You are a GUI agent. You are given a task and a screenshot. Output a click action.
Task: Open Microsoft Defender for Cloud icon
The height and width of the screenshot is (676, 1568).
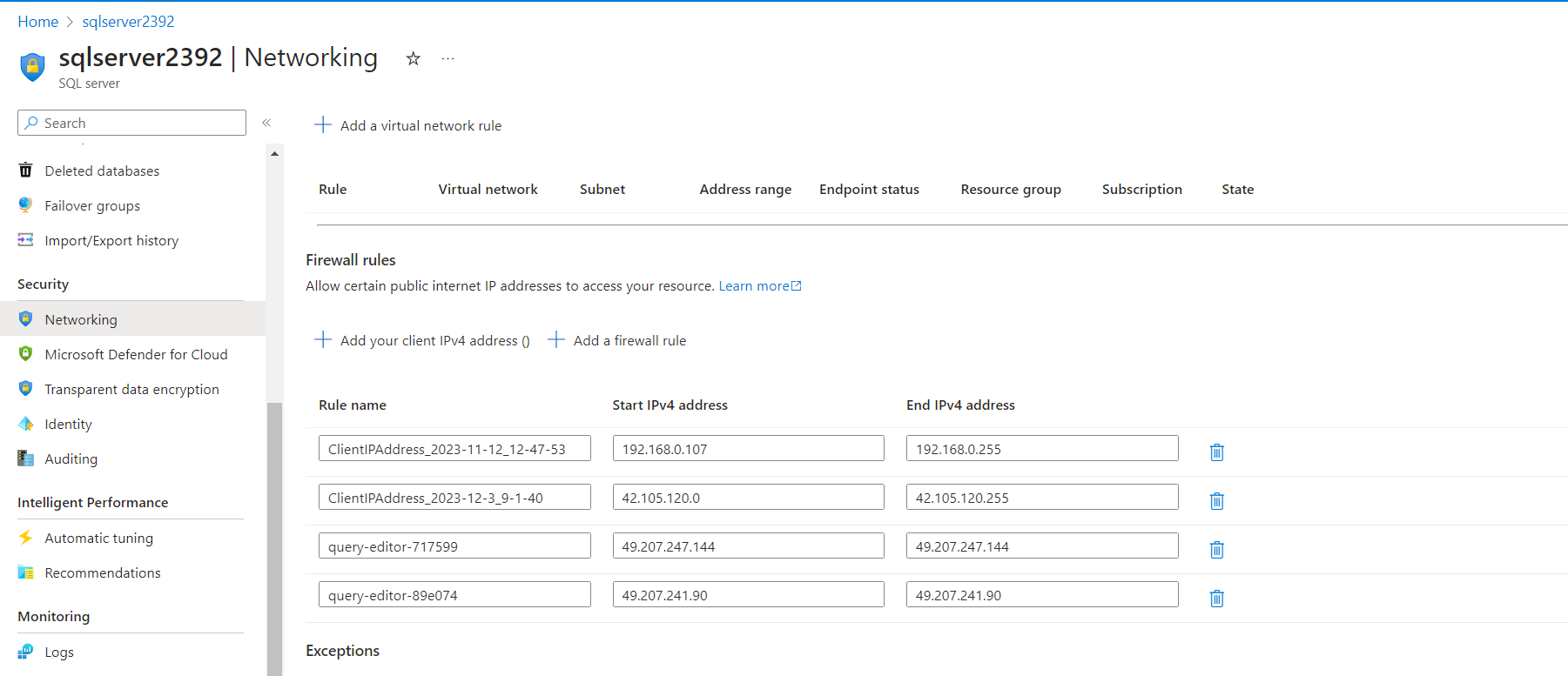[x=26, y=354]
